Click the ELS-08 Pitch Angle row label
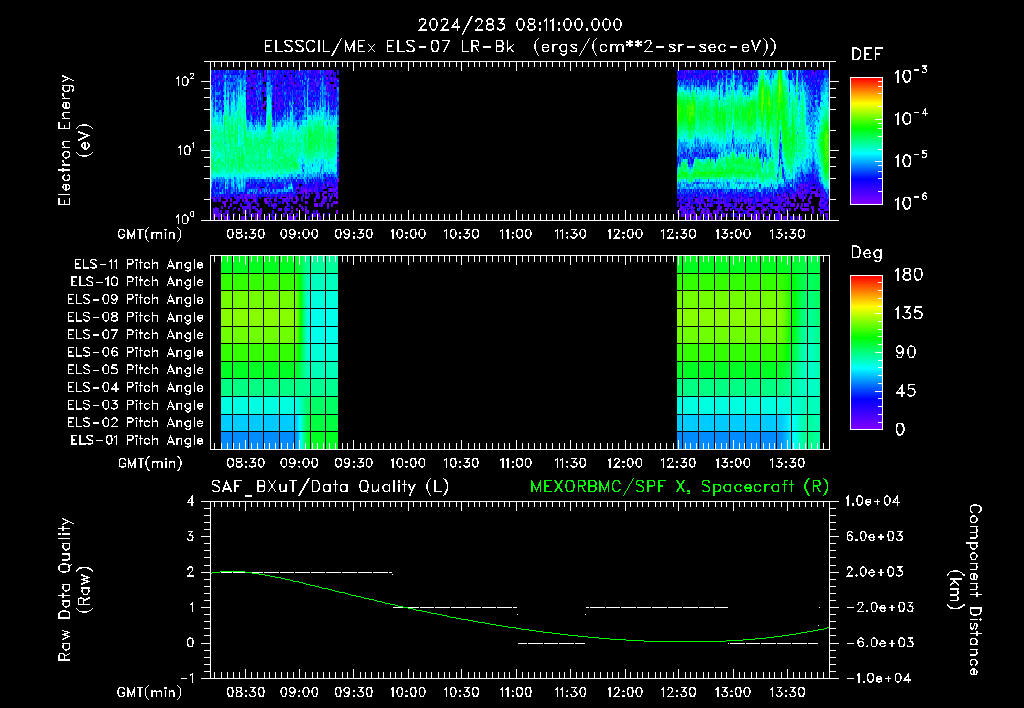1024x708 pixels. point(136,317)
